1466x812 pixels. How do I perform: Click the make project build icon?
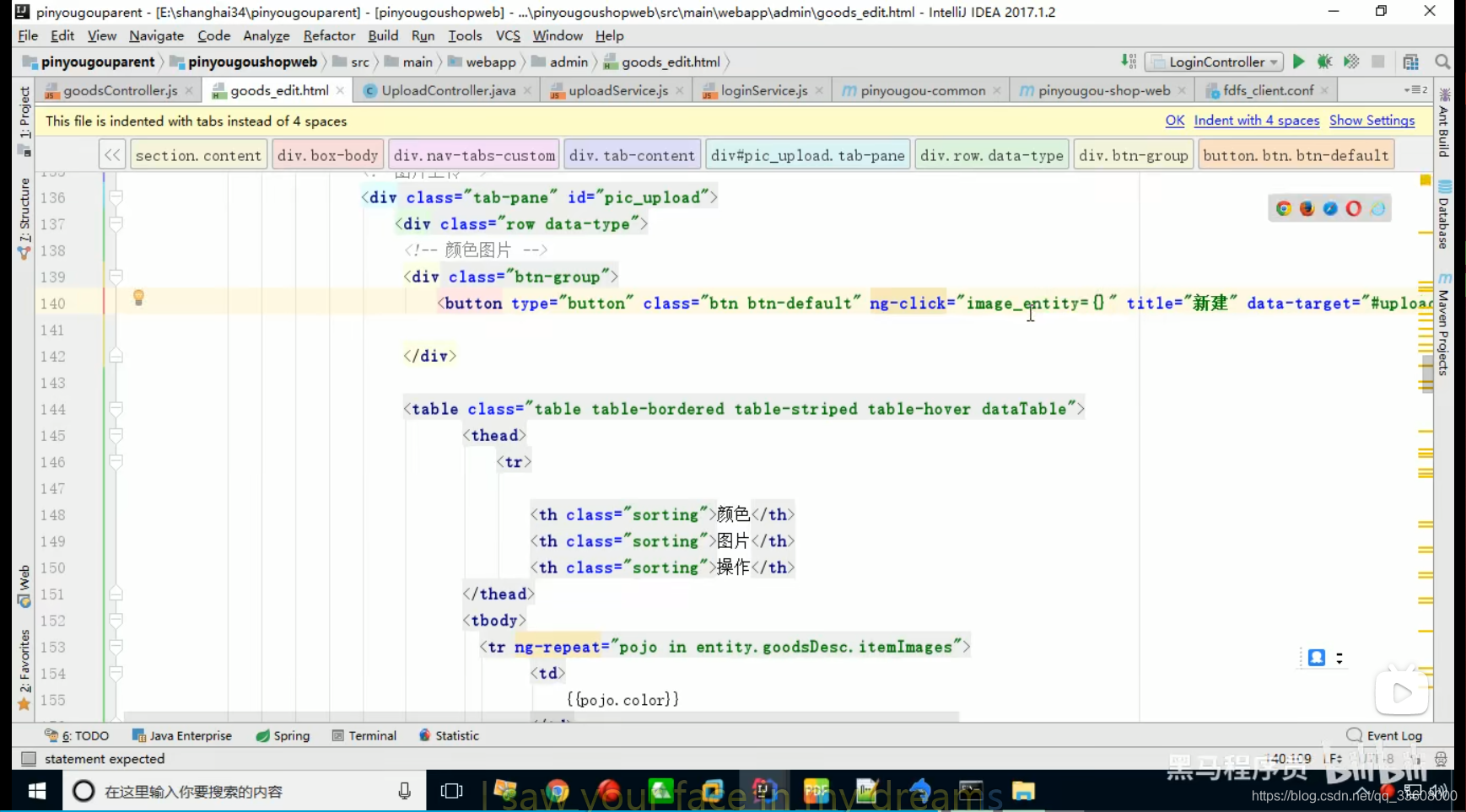pos(1129,62)
